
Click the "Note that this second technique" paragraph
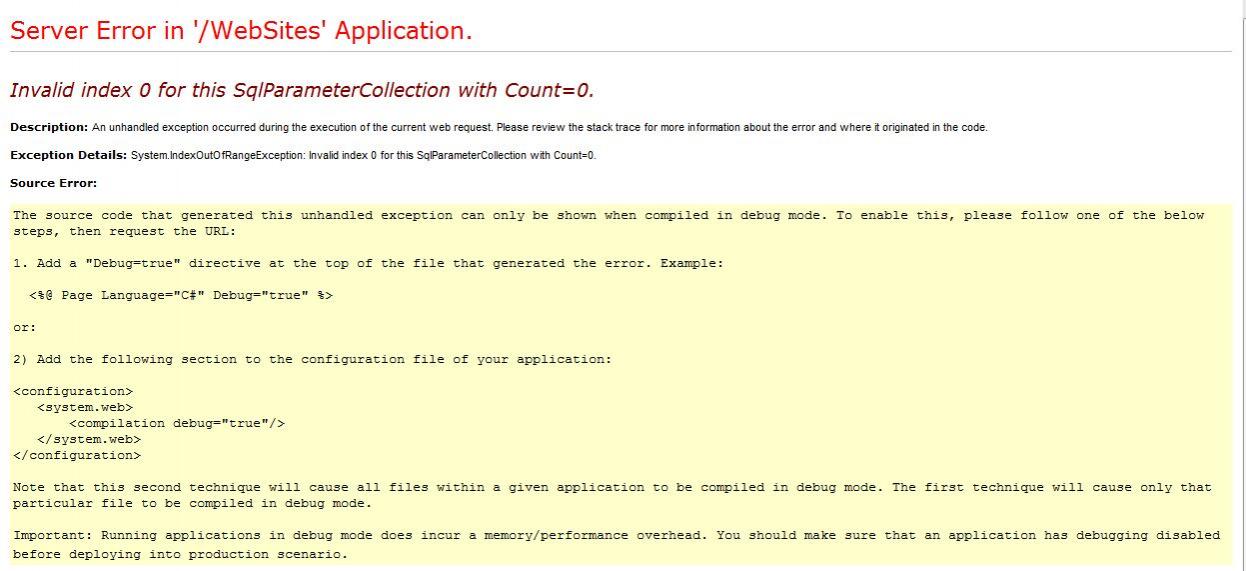pyautogui.click(x=612, y=495)
